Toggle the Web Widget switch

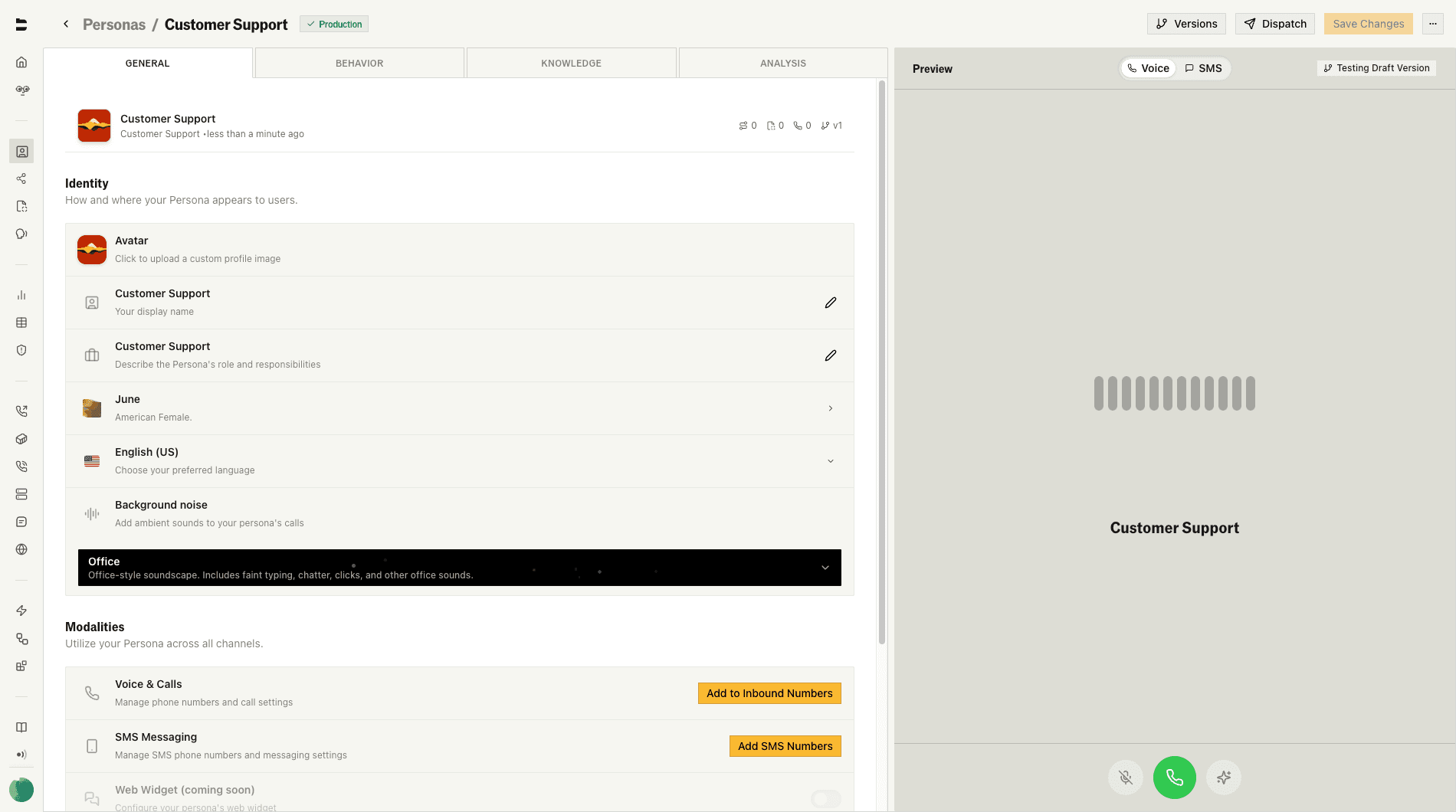(825, 798)
